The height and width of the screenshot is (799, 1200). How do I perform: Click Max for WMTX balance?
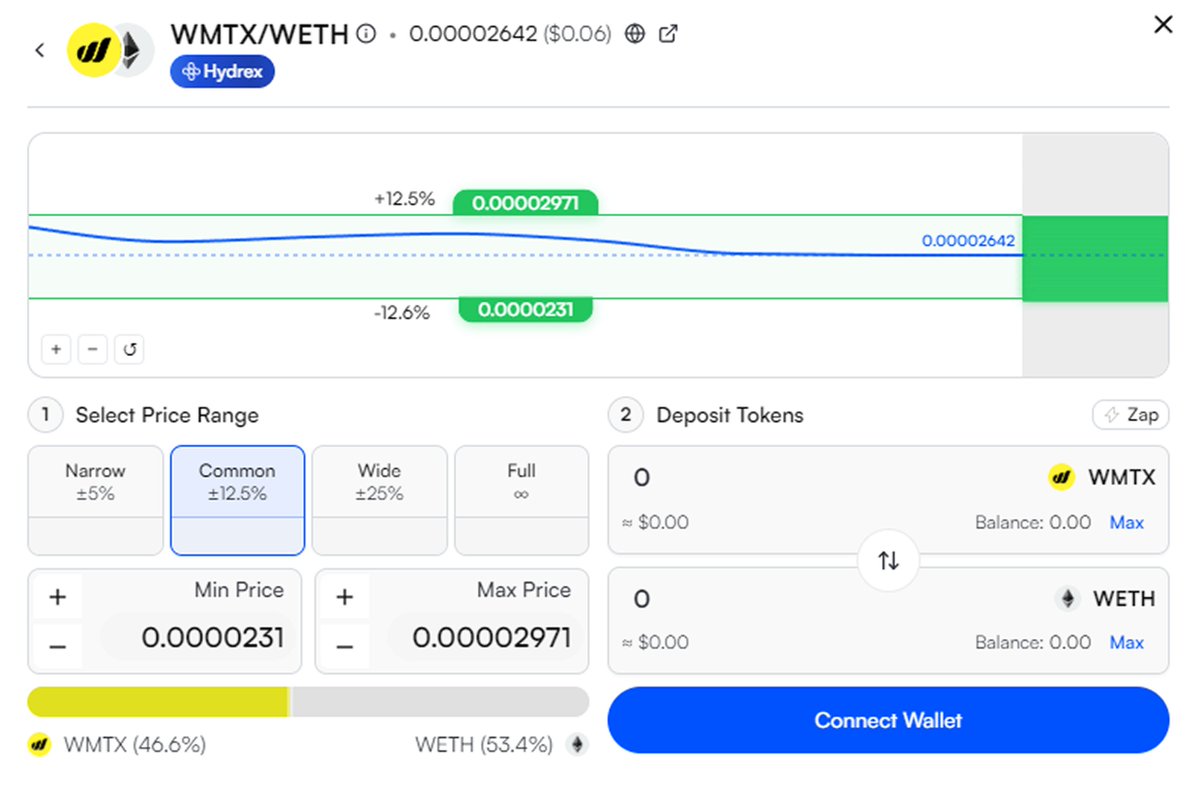(x=1127, y=522)
